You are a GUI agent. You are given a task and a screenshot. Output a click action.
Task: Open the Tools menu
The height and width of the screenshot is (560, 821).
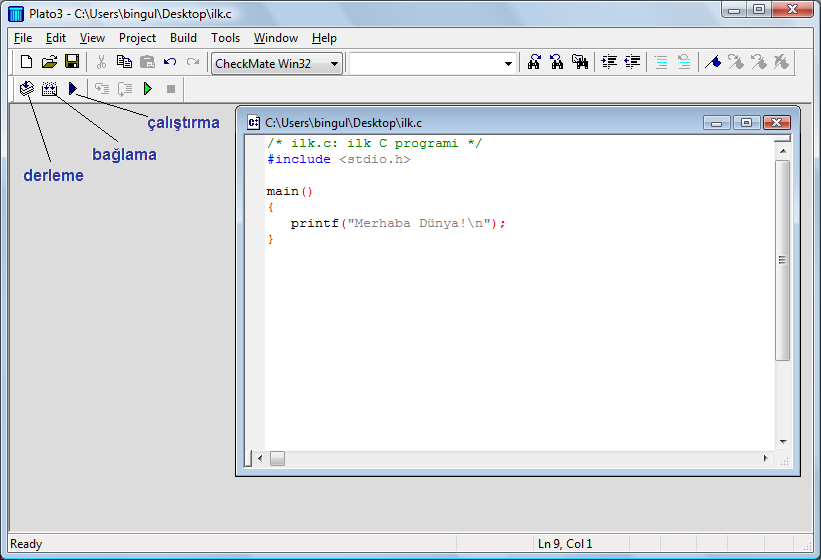click(x=225, y=38)
